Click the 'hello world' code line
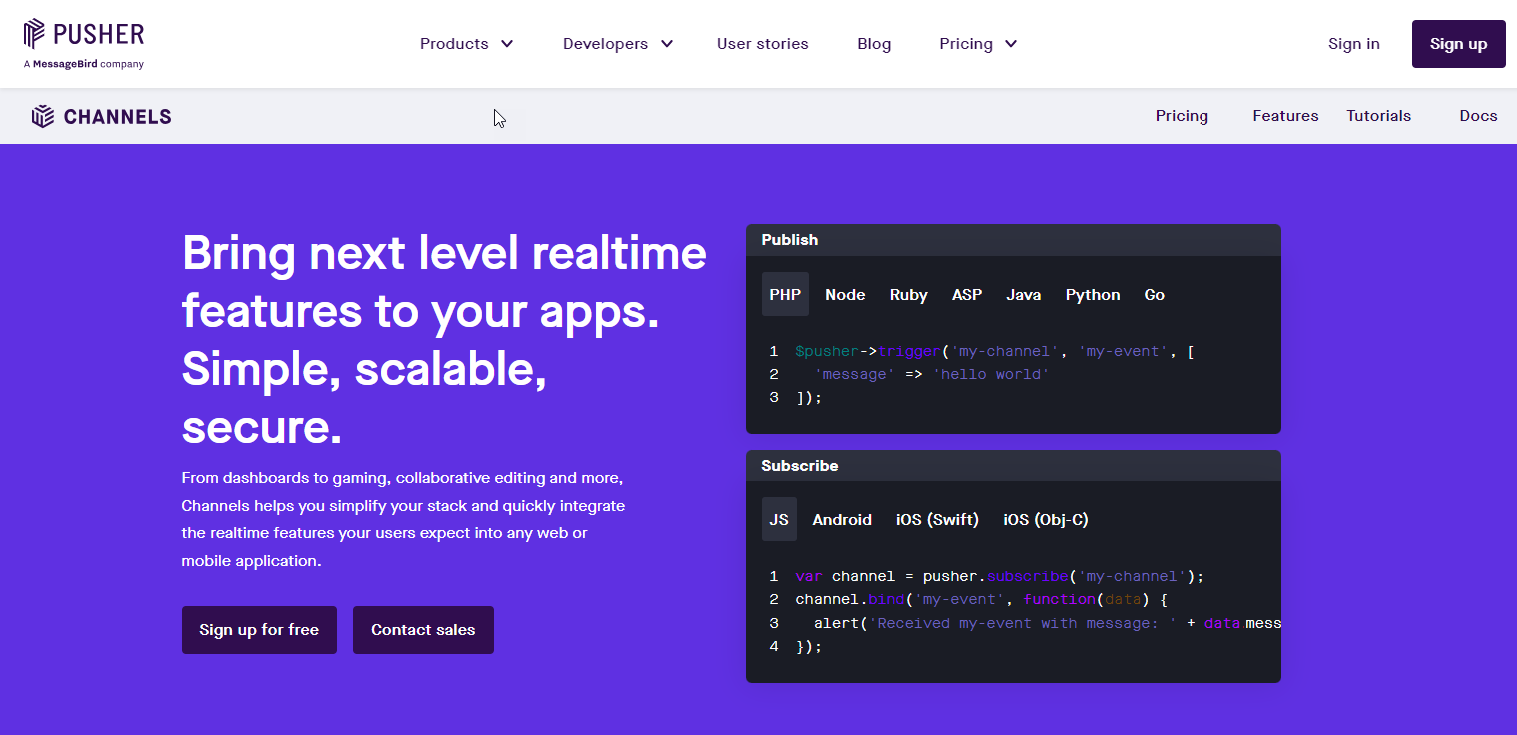 (x=932, y=375)
